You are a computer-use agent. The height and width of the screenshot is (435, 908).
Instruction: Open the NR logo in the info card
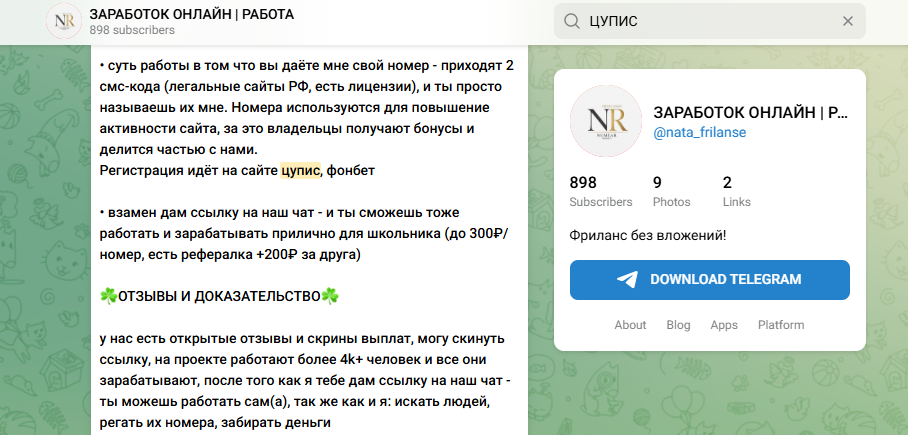[606, 120]
